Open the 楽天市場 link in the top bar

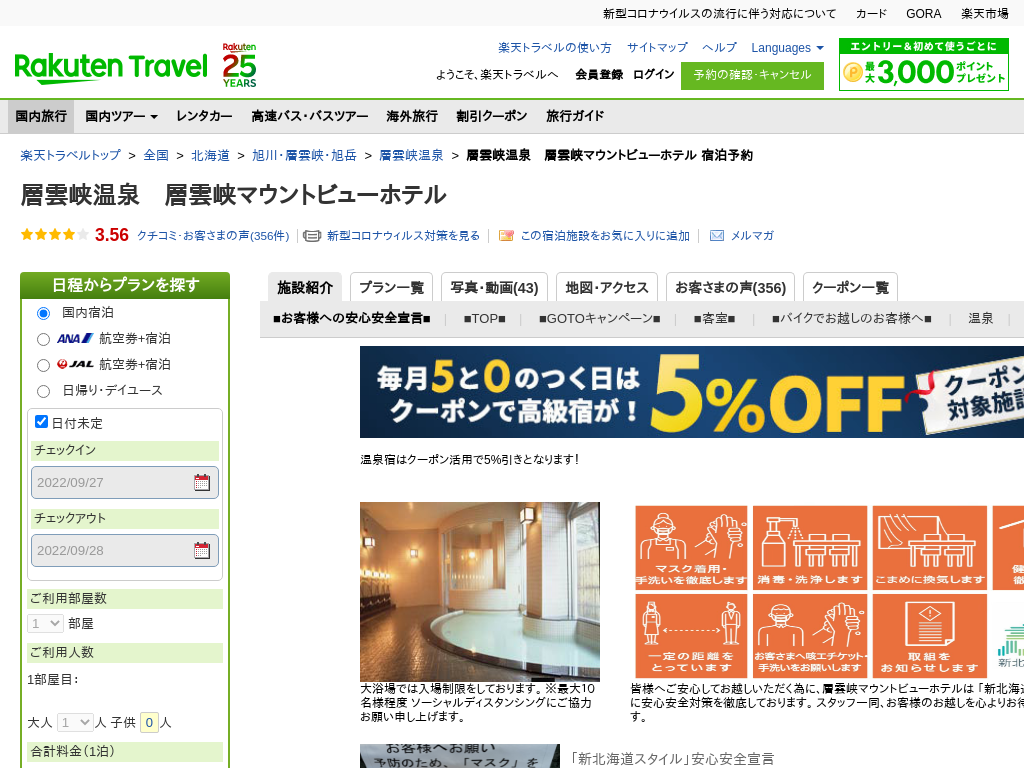click(985, 14)
